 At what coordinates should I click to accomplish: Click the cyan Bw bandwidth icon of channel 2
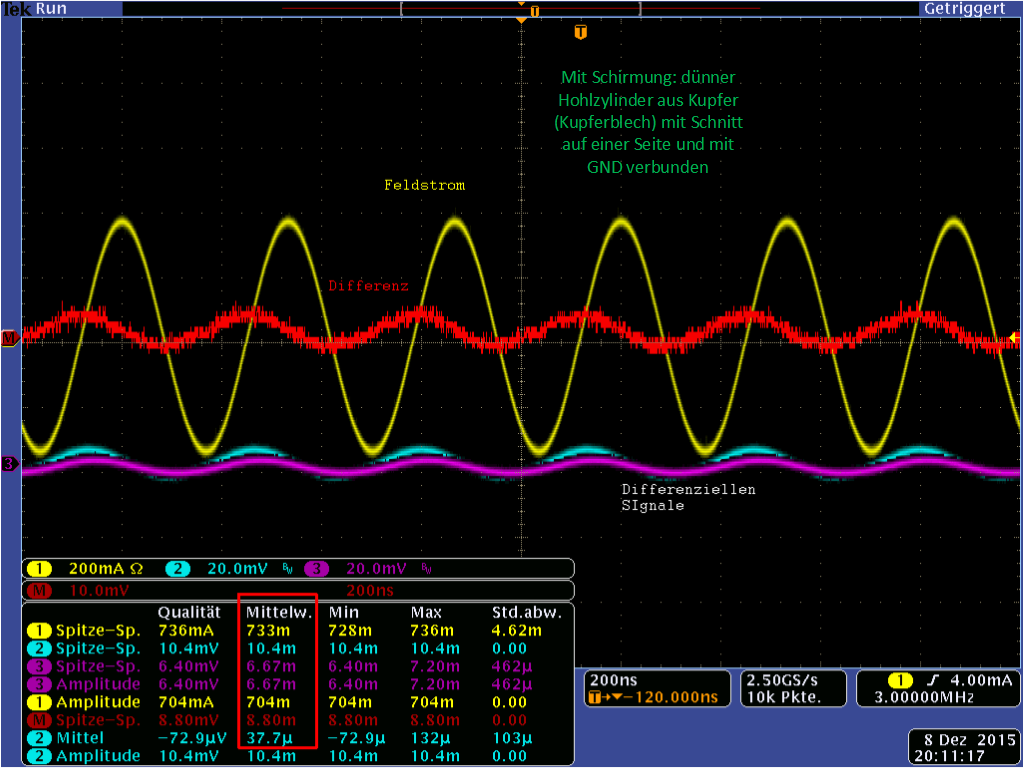287,569
